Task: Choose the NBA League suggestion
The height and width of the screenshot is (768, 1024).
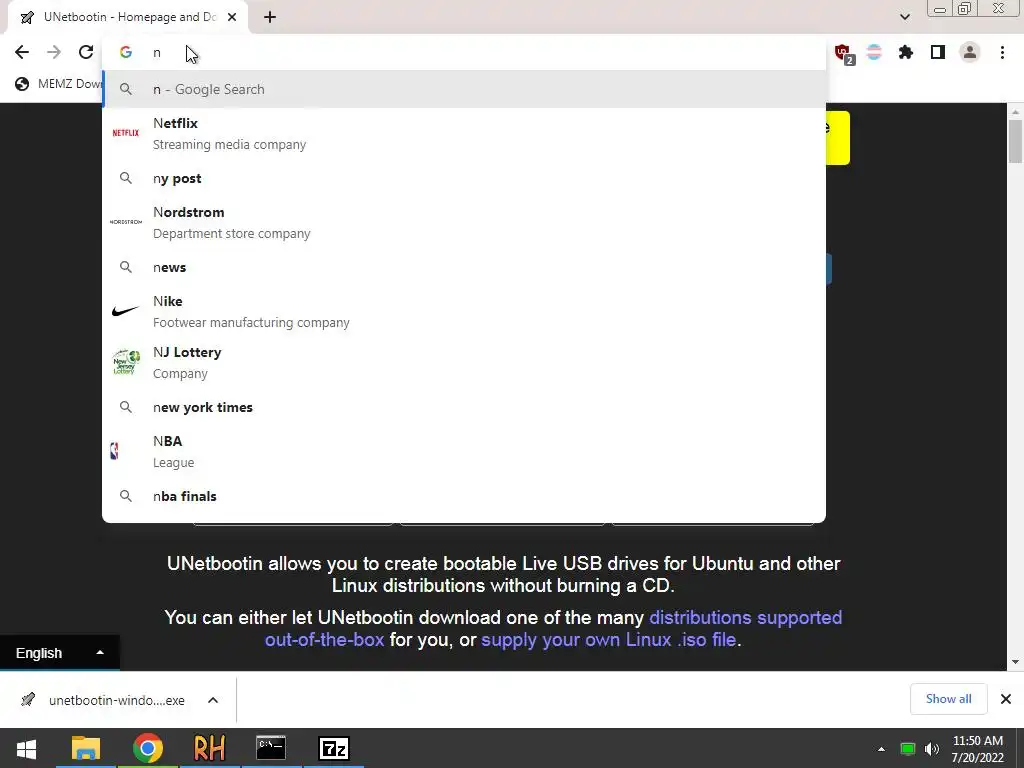Action: coord(464,451)
